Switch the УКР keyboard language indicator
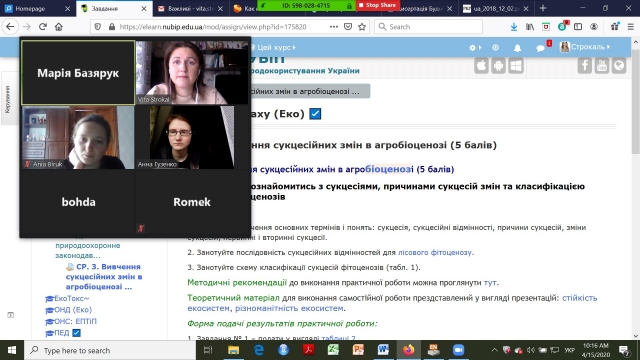 tap(570, 350)
